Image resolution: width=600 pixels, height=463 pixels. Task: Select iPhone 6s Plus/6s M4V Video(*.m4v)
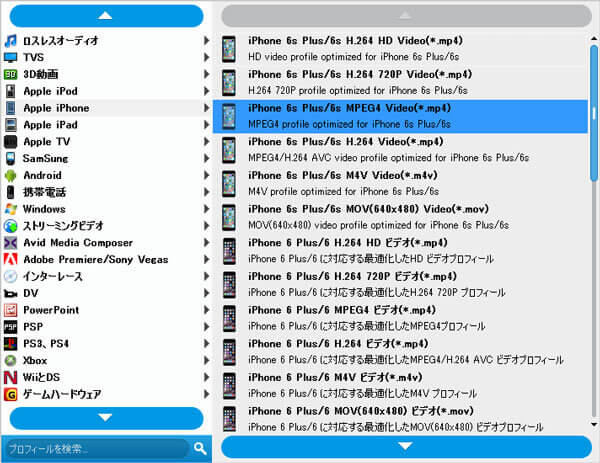pos(400,184)
